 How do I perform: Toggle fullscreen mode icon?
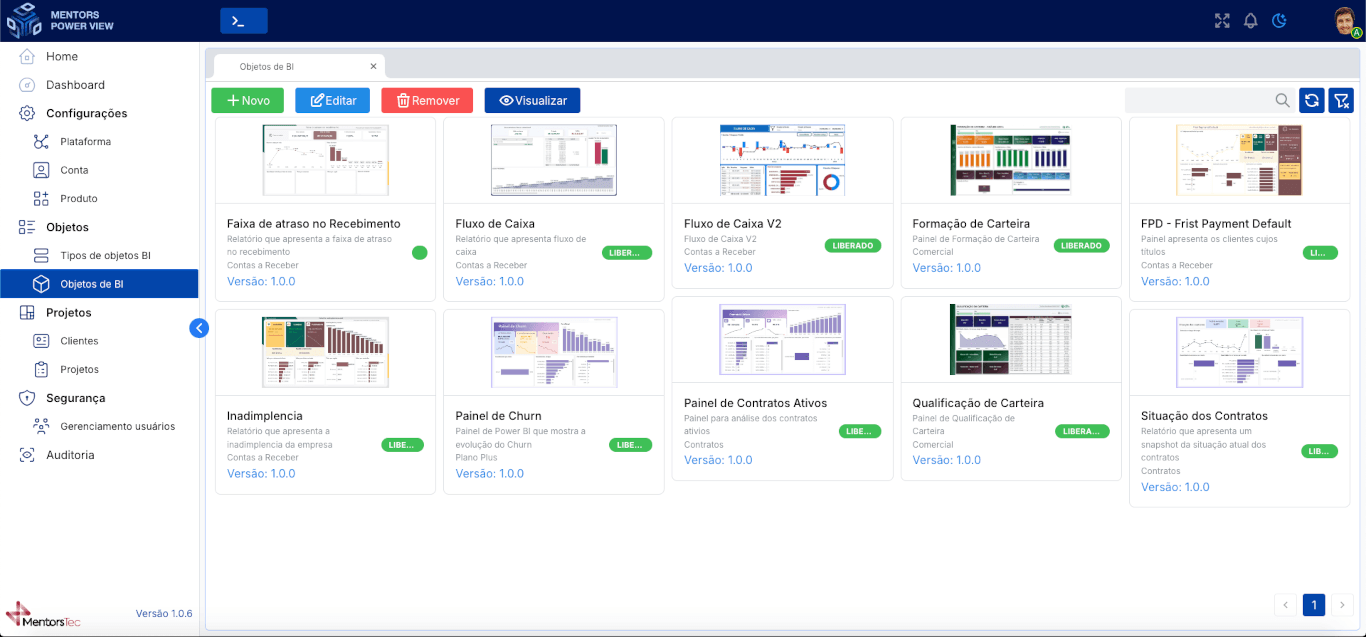click(x=1222, y=21)
